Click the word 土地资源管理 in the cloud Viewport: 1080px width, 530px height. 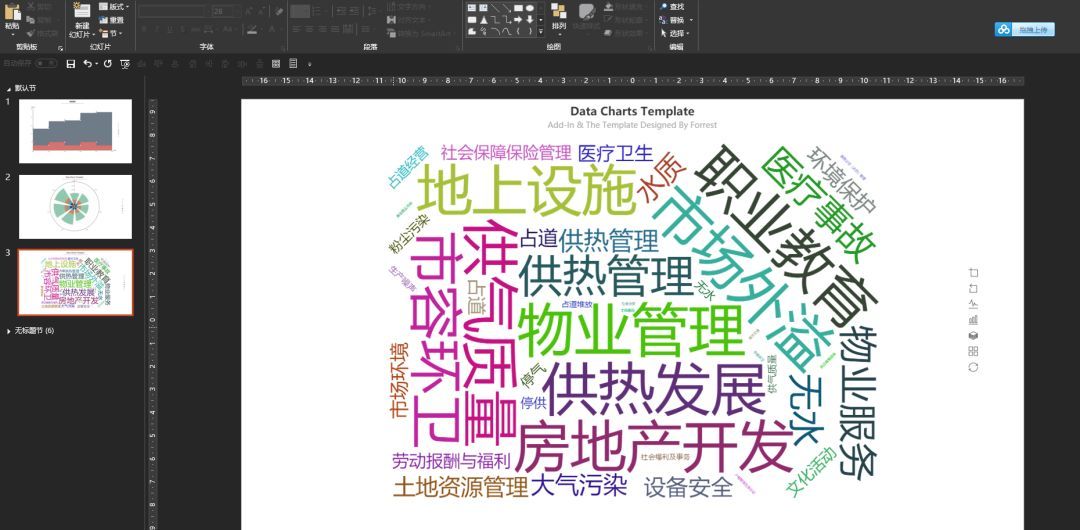pos(461,488)
